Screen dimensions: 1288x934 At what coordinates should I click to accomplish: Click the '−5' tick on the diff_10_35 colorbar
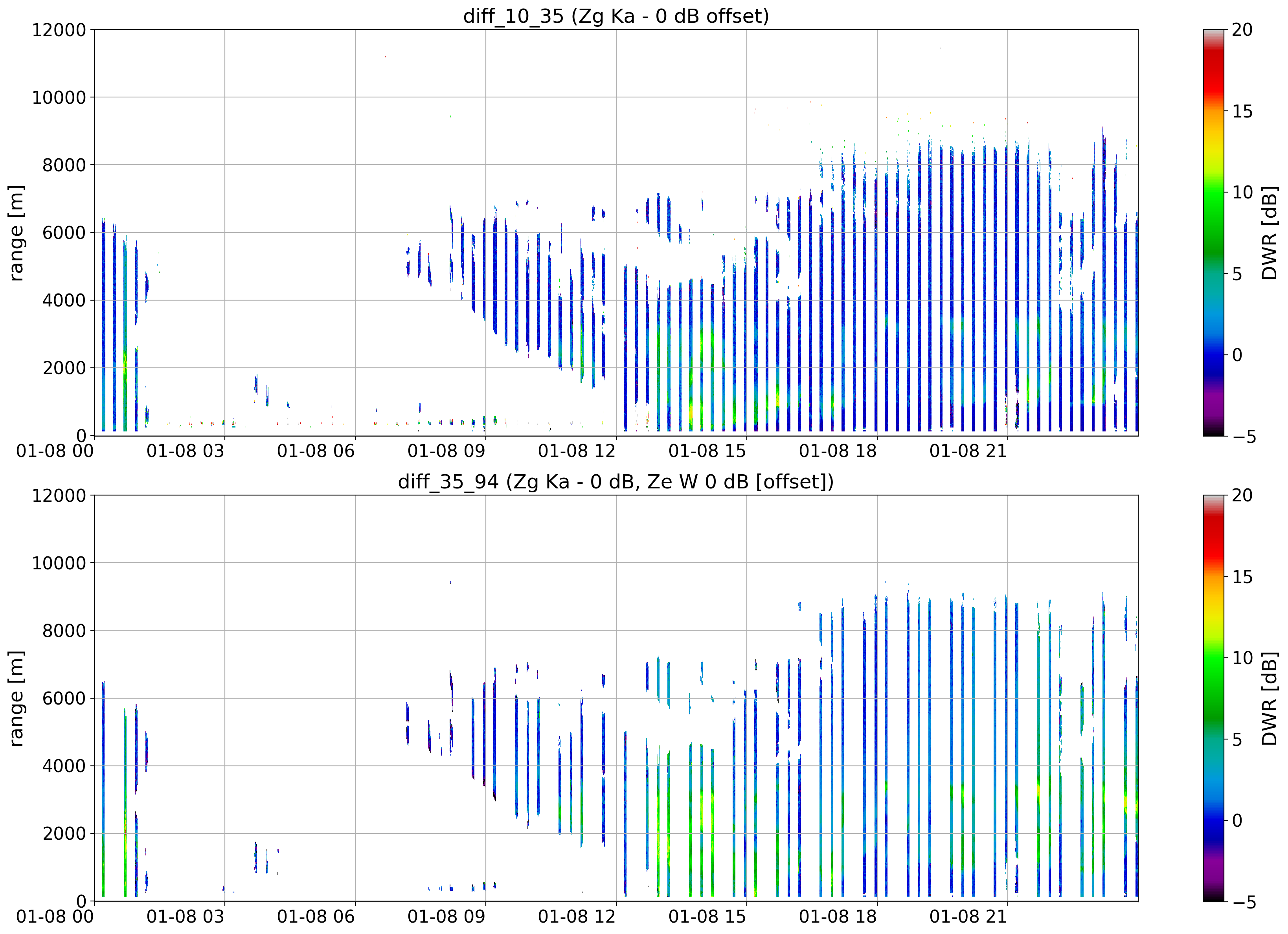coord(1244,437)
